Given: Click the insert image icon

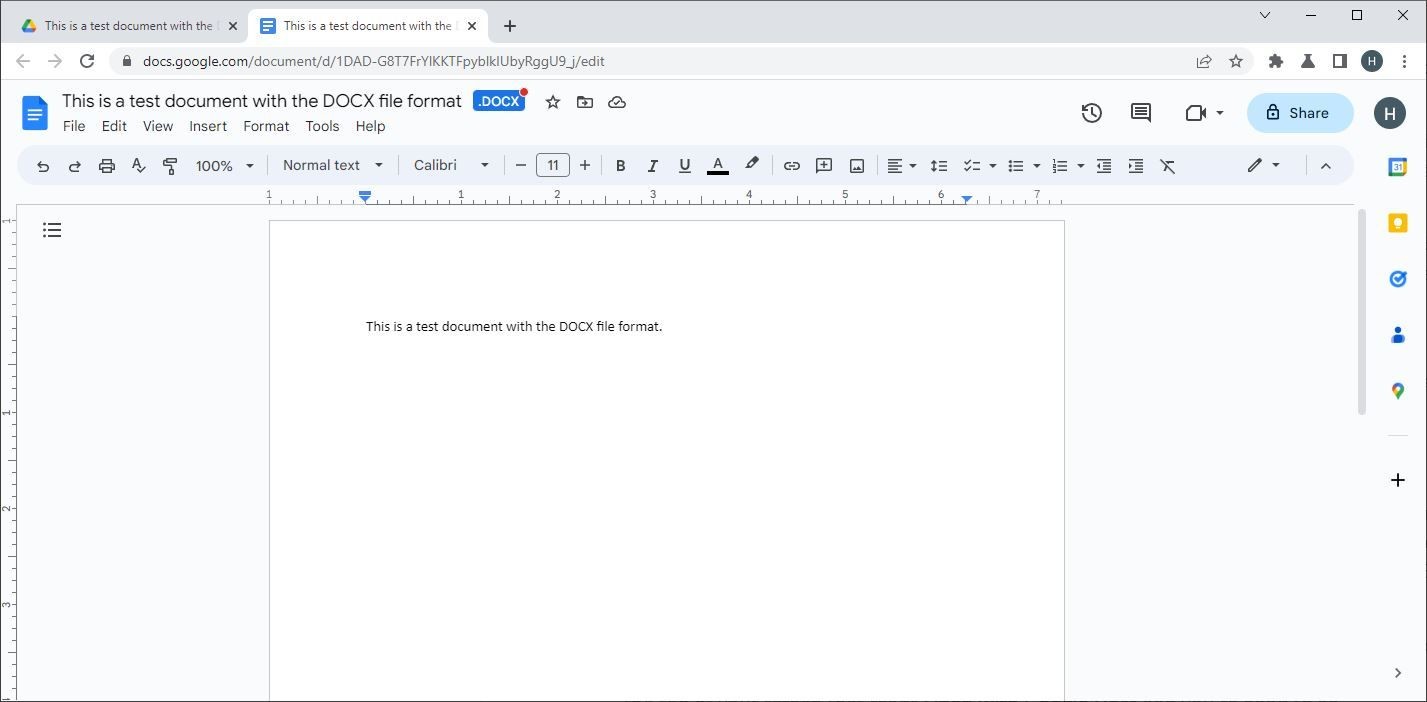Looking at the screenshot, I should [856, 166].
